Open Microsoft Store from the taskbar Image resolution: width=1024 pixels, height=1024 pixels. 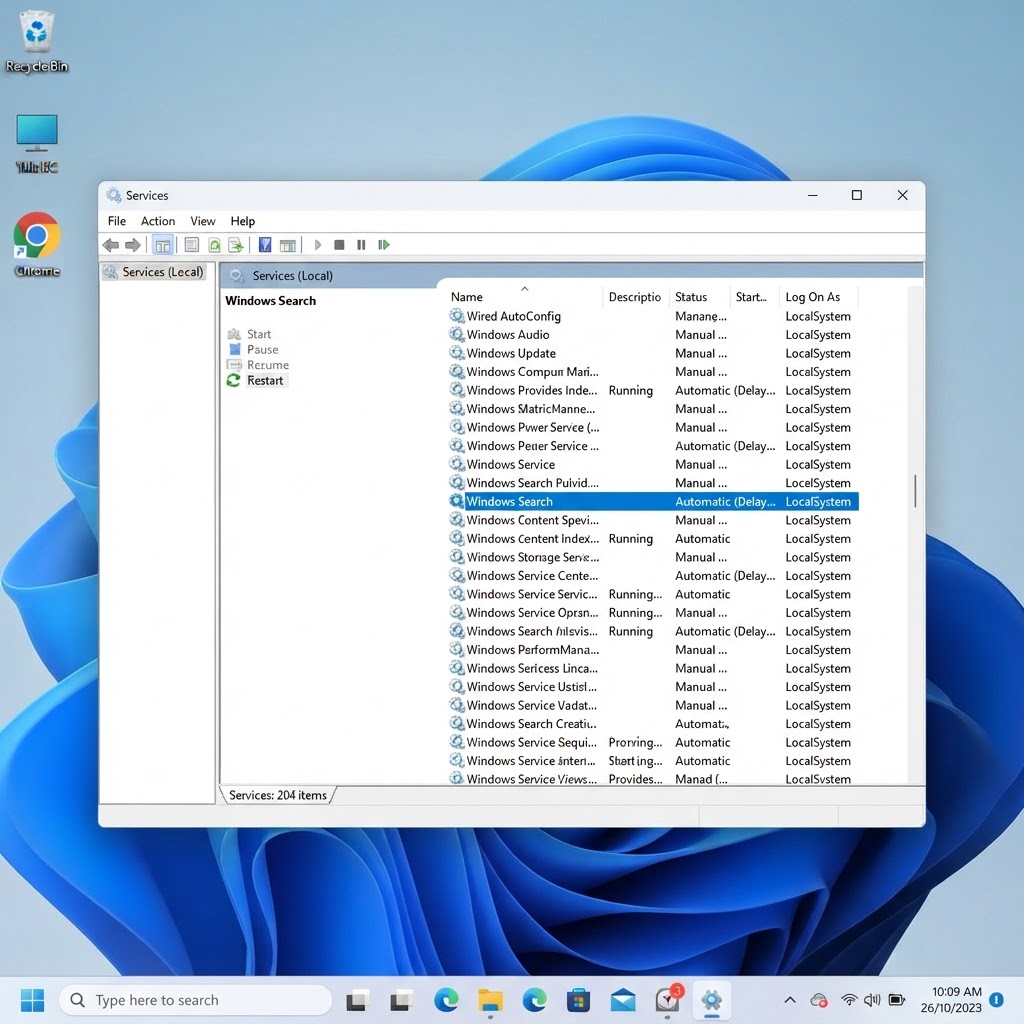(578, 1000)
